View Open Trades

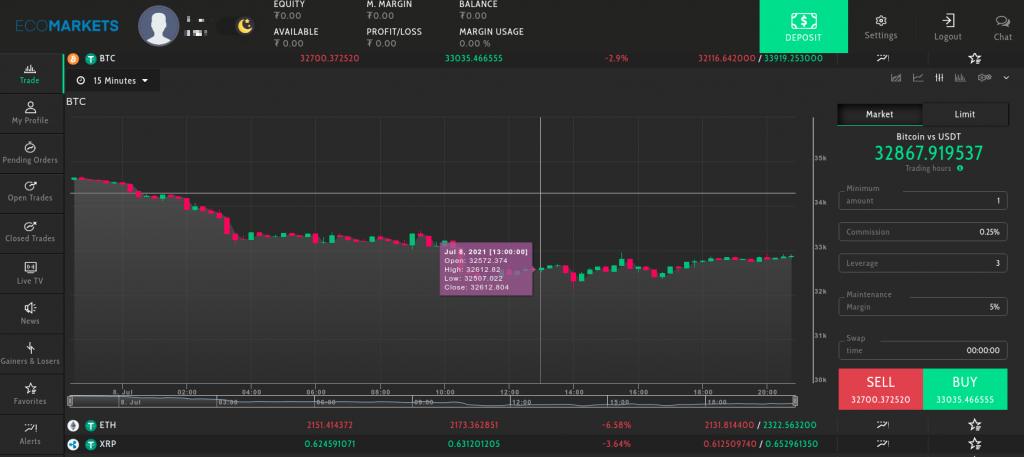coord(29,191)
